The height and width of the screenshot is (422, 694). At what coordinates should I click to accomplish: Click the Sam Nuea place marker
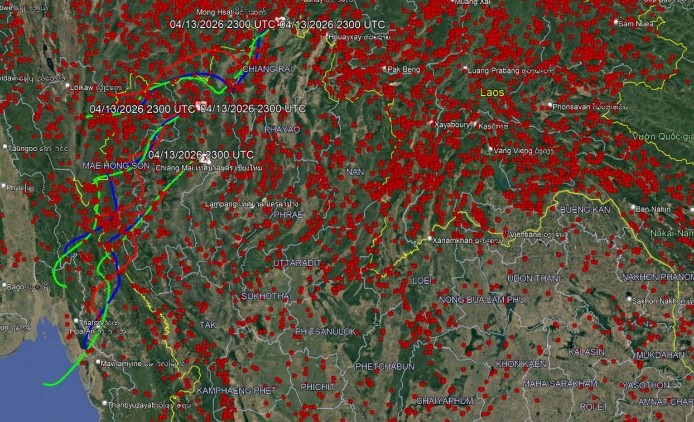pos(616,22)
